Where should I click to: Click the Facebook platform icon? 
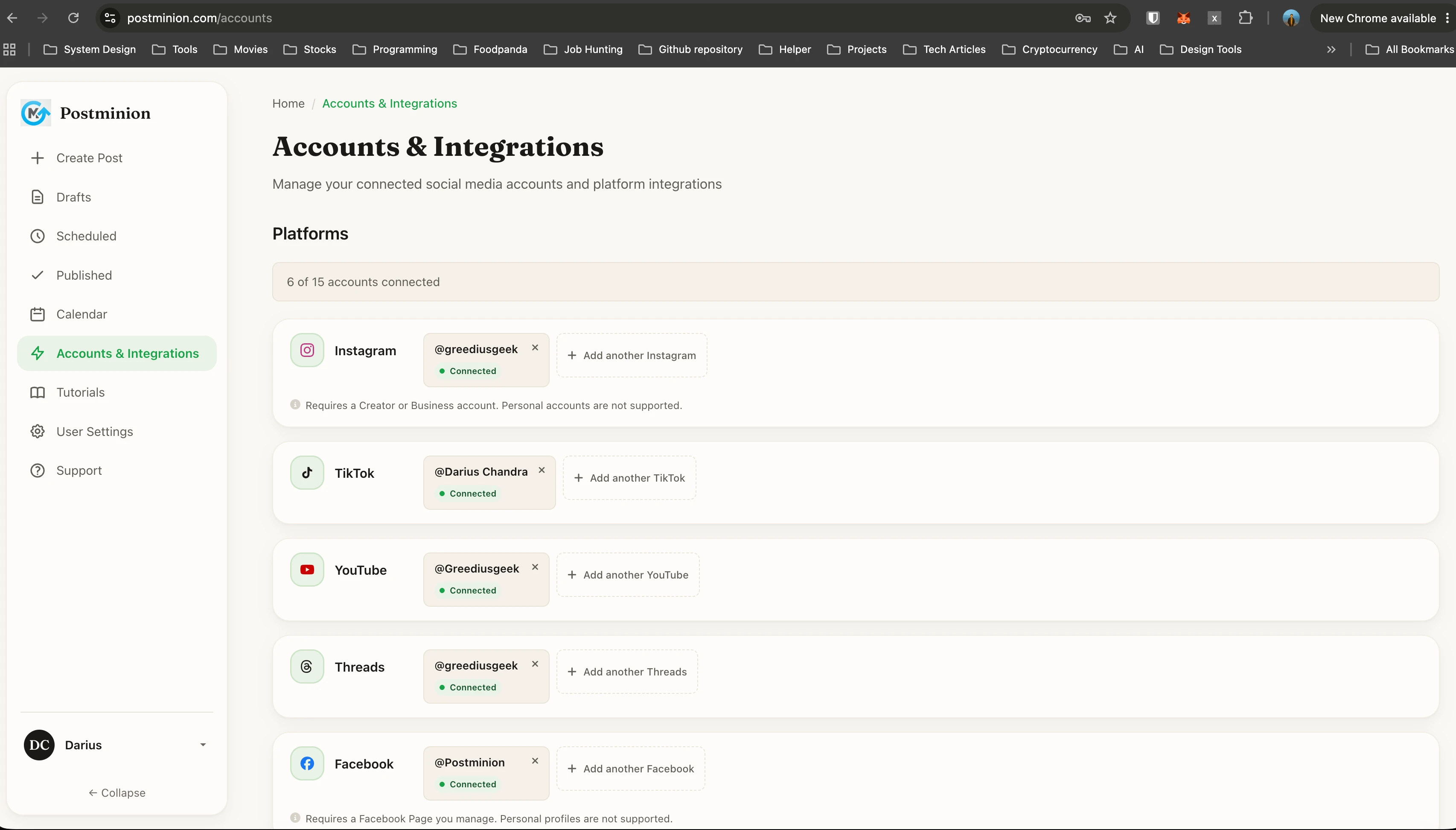(307, 763)
